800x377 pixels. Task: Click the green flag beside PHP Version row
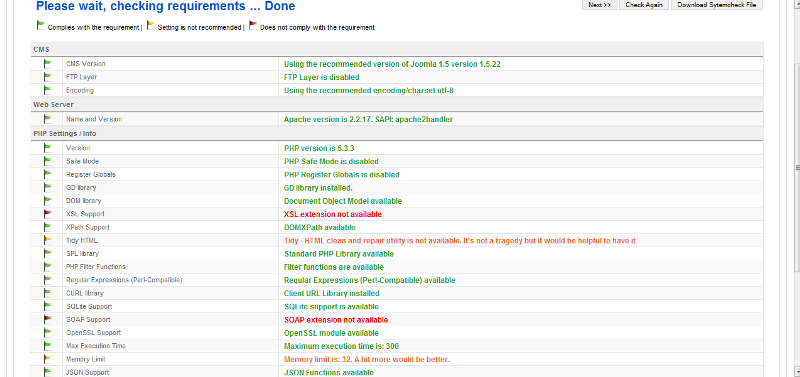48,148
